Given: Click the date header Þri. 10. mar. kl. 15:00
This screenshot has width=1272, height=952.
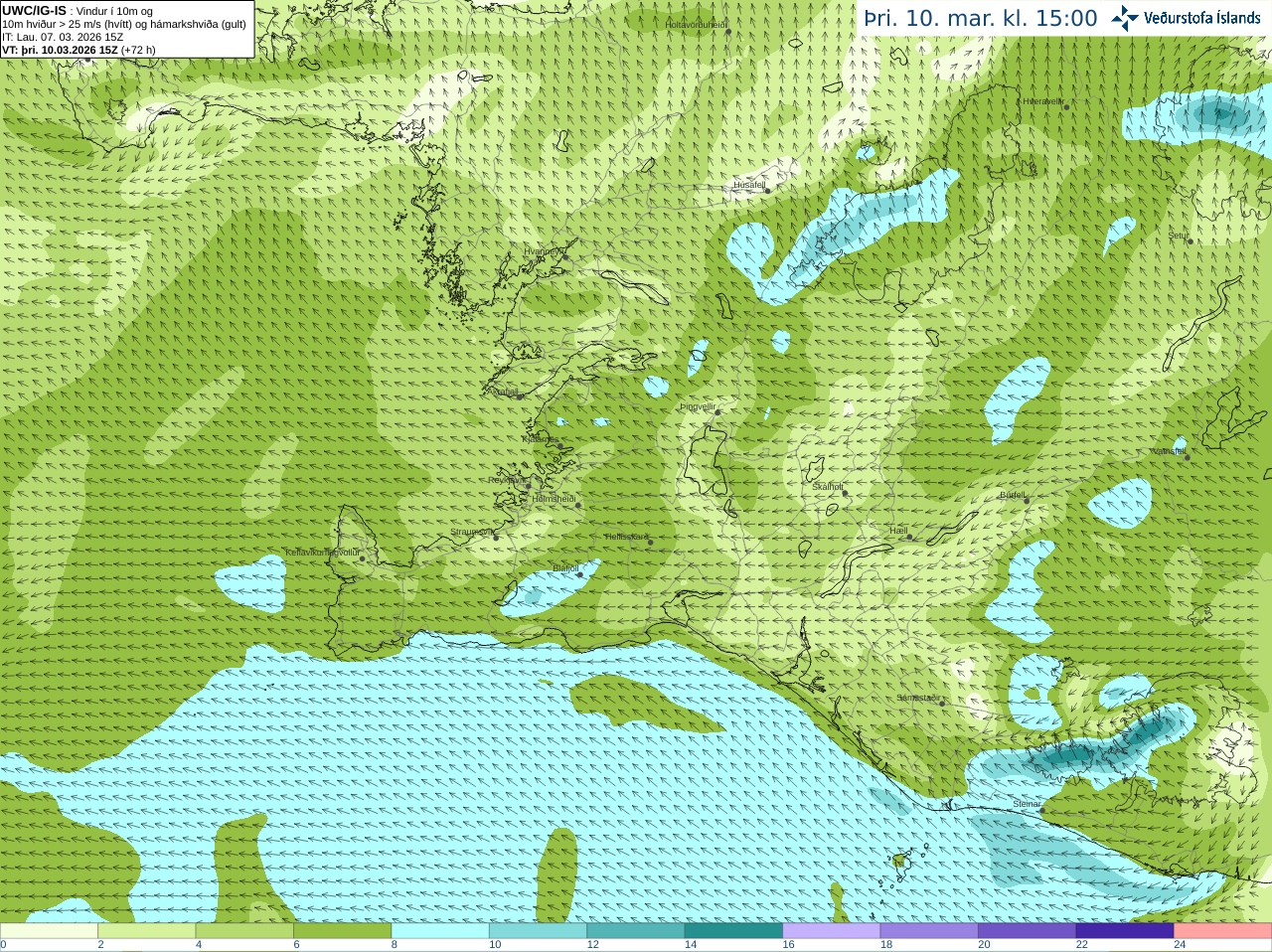Looking at the screenshot, I should [981, 18].
